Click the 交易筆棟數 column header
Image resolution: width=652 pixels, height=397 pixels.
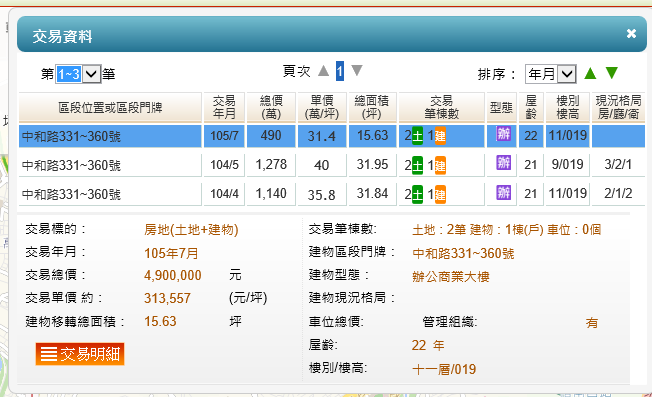(x=442, y=108)
